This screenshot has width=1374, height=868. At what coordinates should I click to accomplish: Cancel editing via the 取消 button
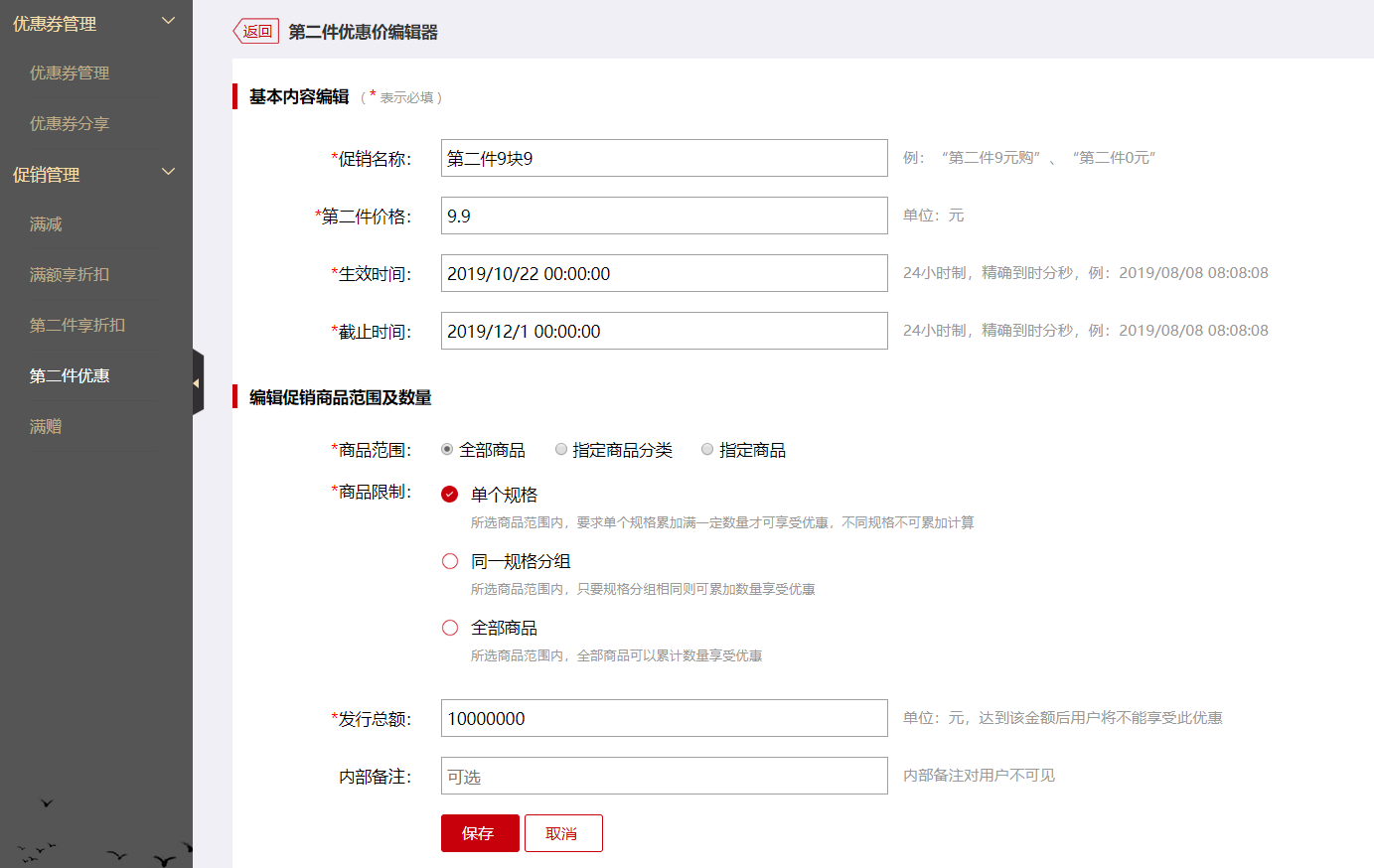coord(563,833)
